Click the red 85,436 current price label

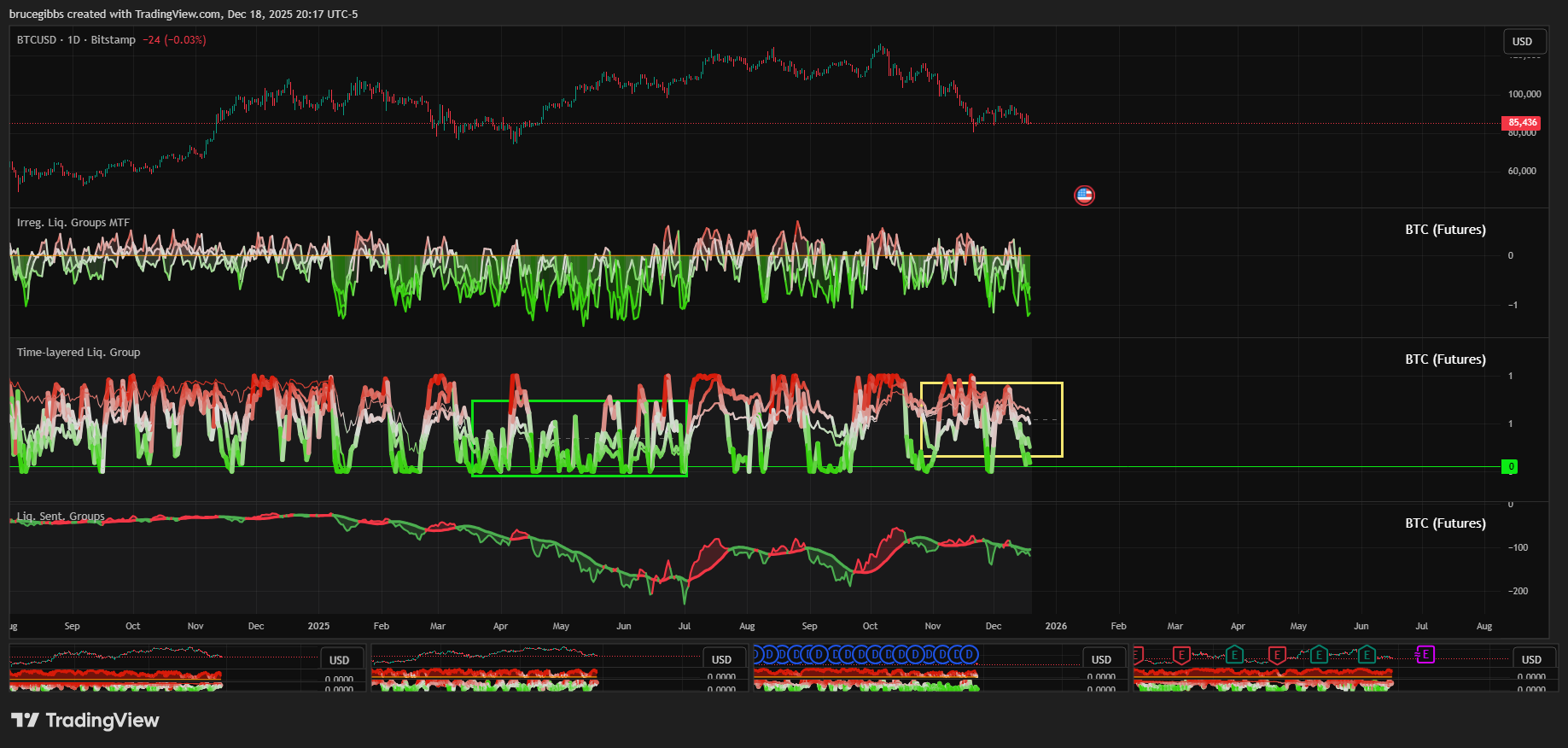coord(1521,123)
